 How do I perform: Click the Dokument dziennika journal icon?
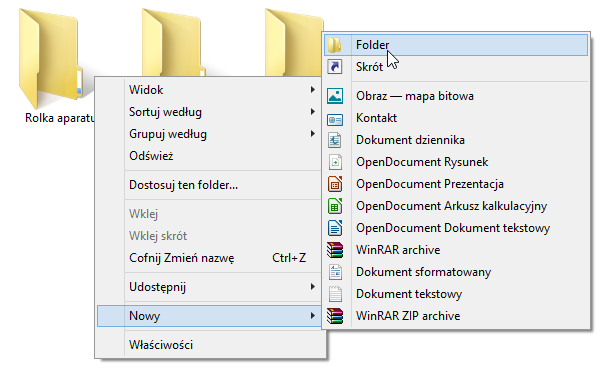coord(335,140)
